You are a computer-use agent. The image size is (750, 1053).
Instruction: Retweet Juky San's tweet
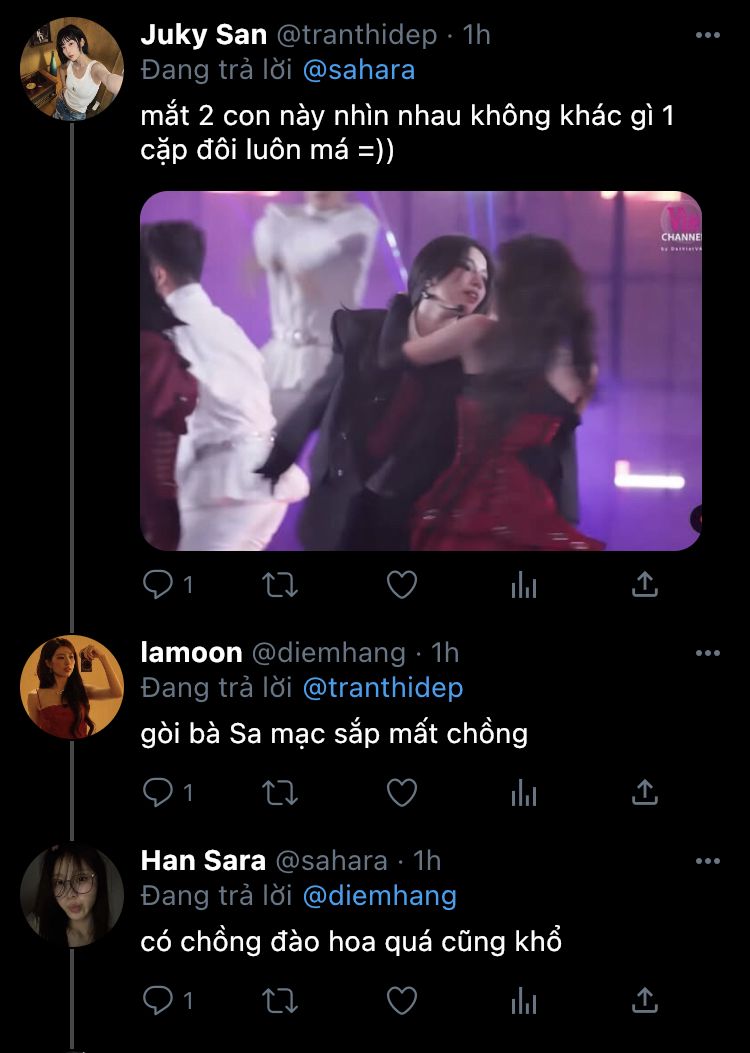[x=280, y=584]
